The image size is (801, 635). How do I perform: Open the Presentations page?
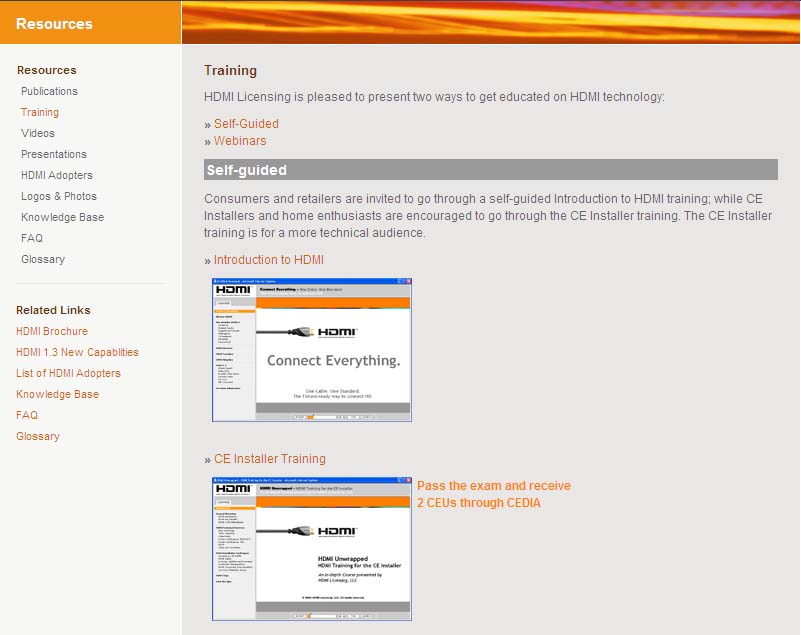click(x=54, y=154)
